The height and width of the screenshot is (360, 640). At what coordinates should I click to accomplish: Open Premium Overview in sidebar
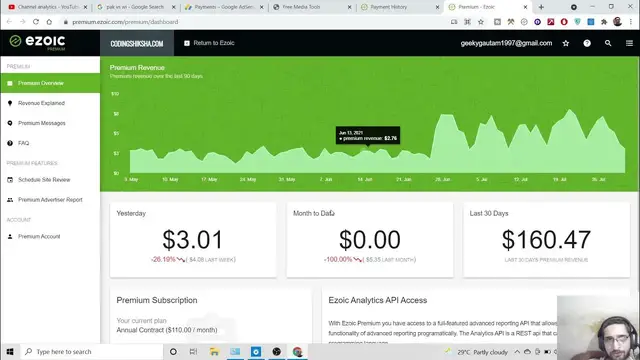(50, 83)
